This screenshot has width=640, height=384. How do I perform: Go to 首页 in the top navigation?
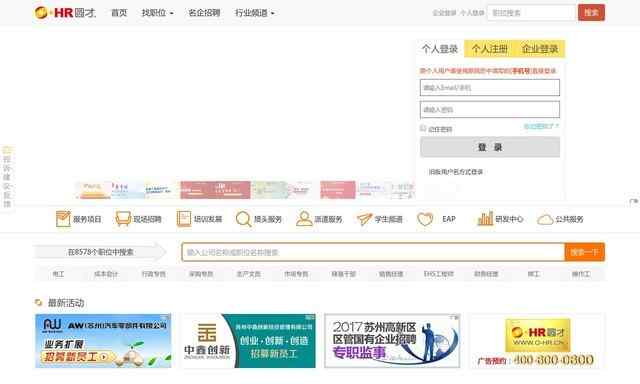[x=119, y=13]
